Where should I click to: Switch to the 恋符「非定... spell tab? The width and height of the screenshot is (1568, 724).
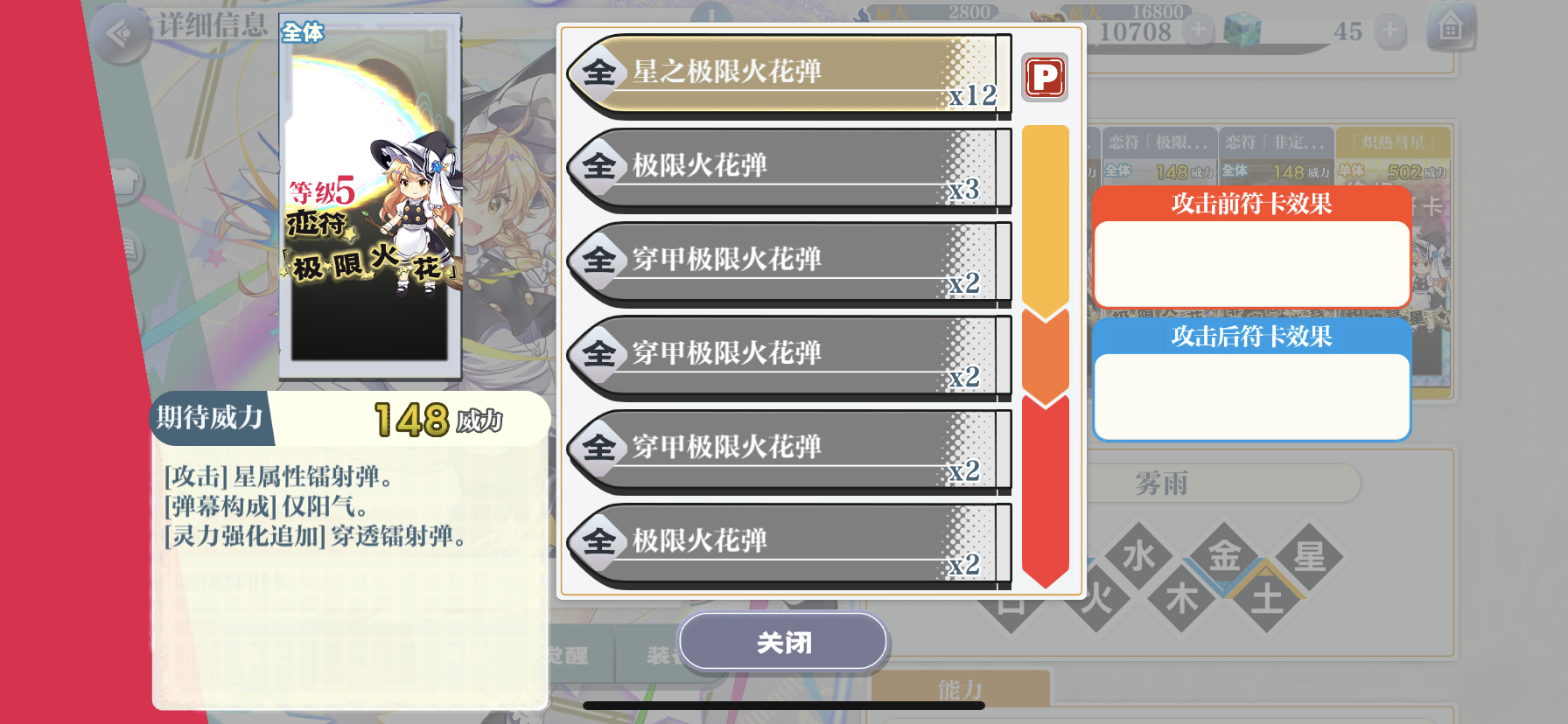tap(1276, 143)
